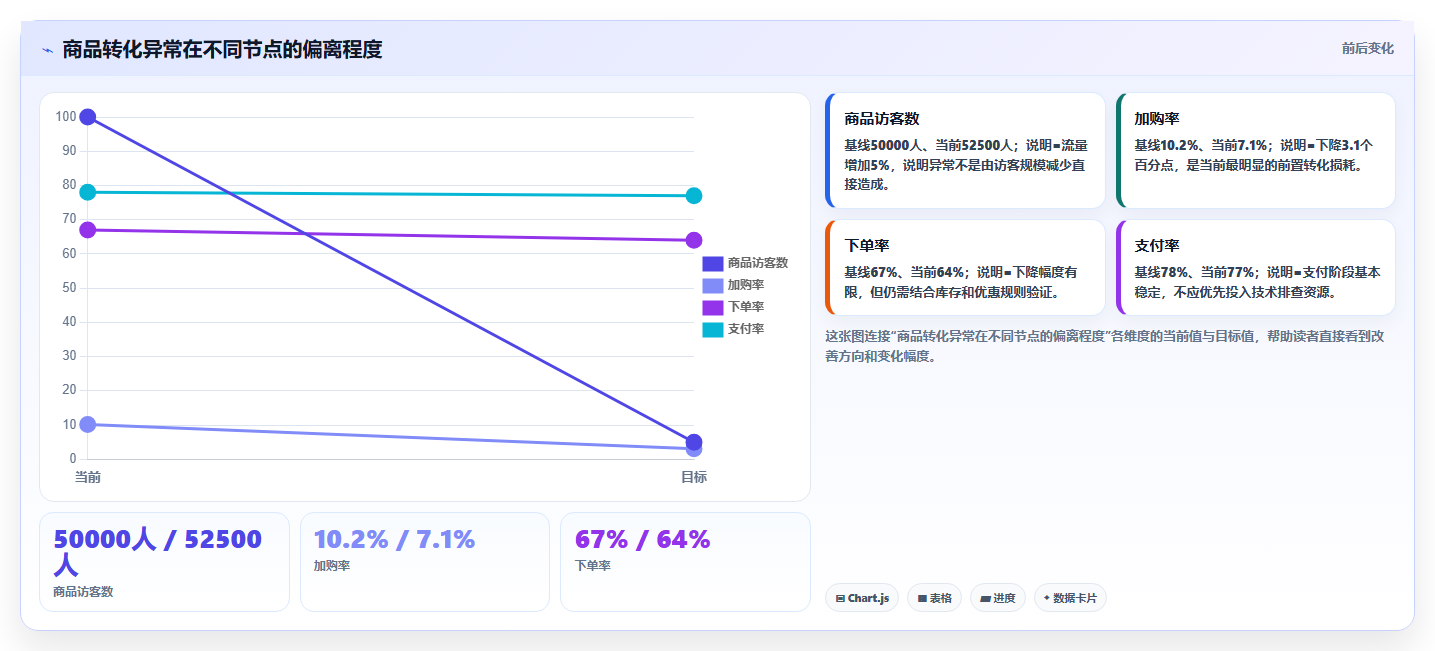Image resolution: width=1435 pixels, height=651 pixels.
Task: Click 下单率 legend label
Action: (x=746, y=307)
